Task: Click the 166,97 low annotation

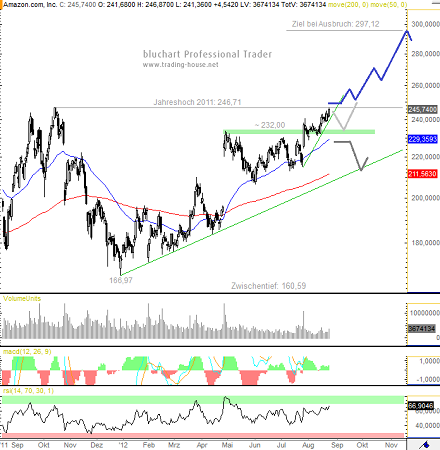Action: click(x=121, y=280)
